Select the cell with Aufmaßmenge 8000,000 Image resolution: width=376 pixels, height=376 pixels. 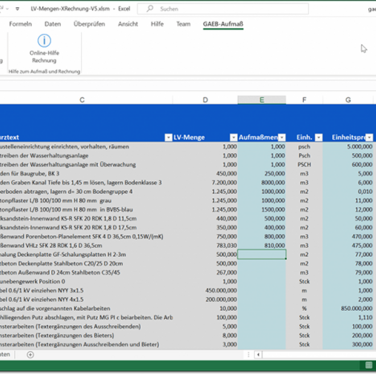262,182
